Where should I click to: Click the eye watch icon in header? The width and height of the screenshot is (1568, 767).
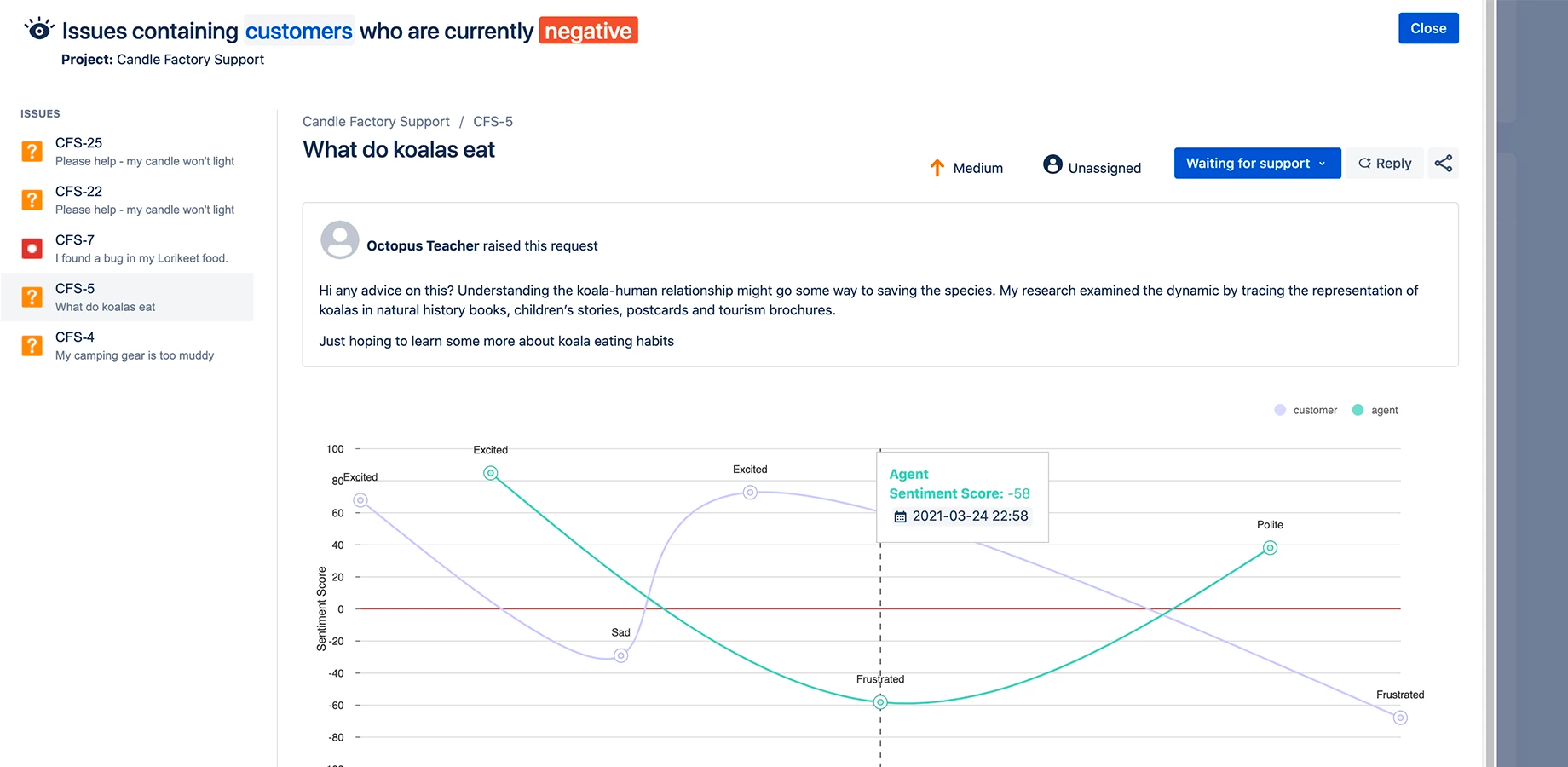click(39, 30)
